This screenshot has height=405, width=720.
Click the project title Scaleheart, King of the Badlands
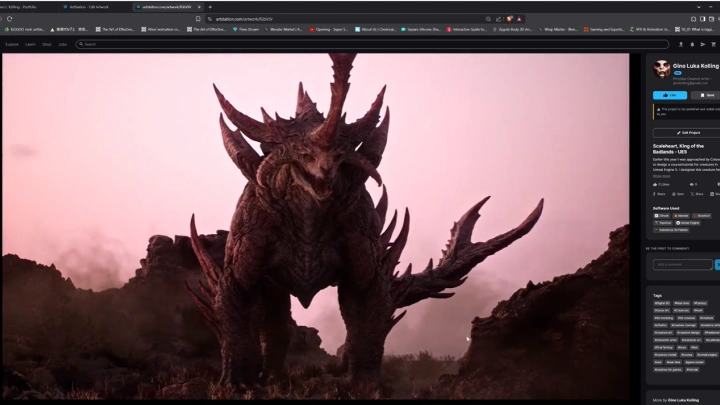[x=678, y=149]
